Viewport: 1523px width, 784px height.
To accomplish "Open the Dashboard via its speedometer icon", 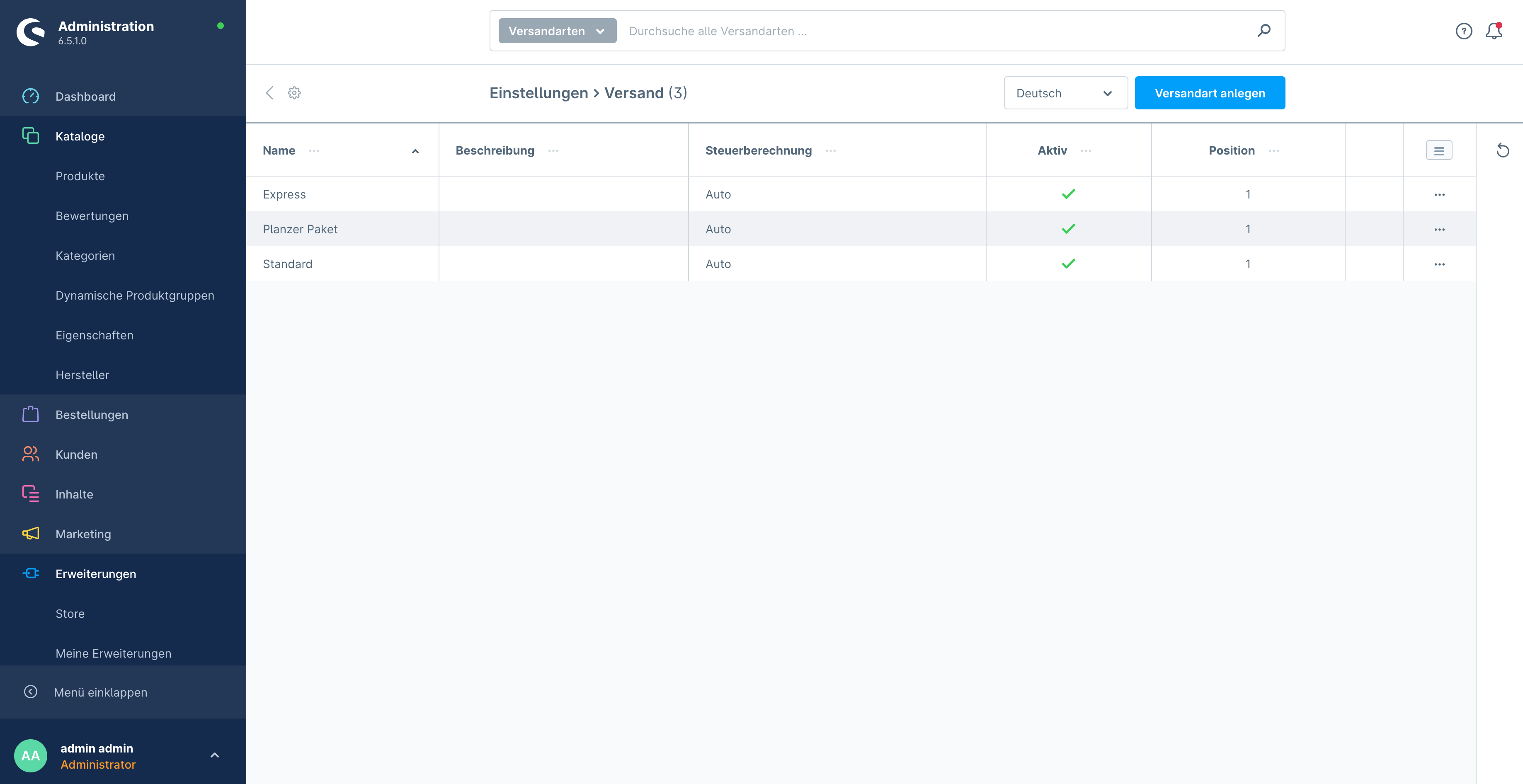I will pyautogui.click(x=30, y=96).
